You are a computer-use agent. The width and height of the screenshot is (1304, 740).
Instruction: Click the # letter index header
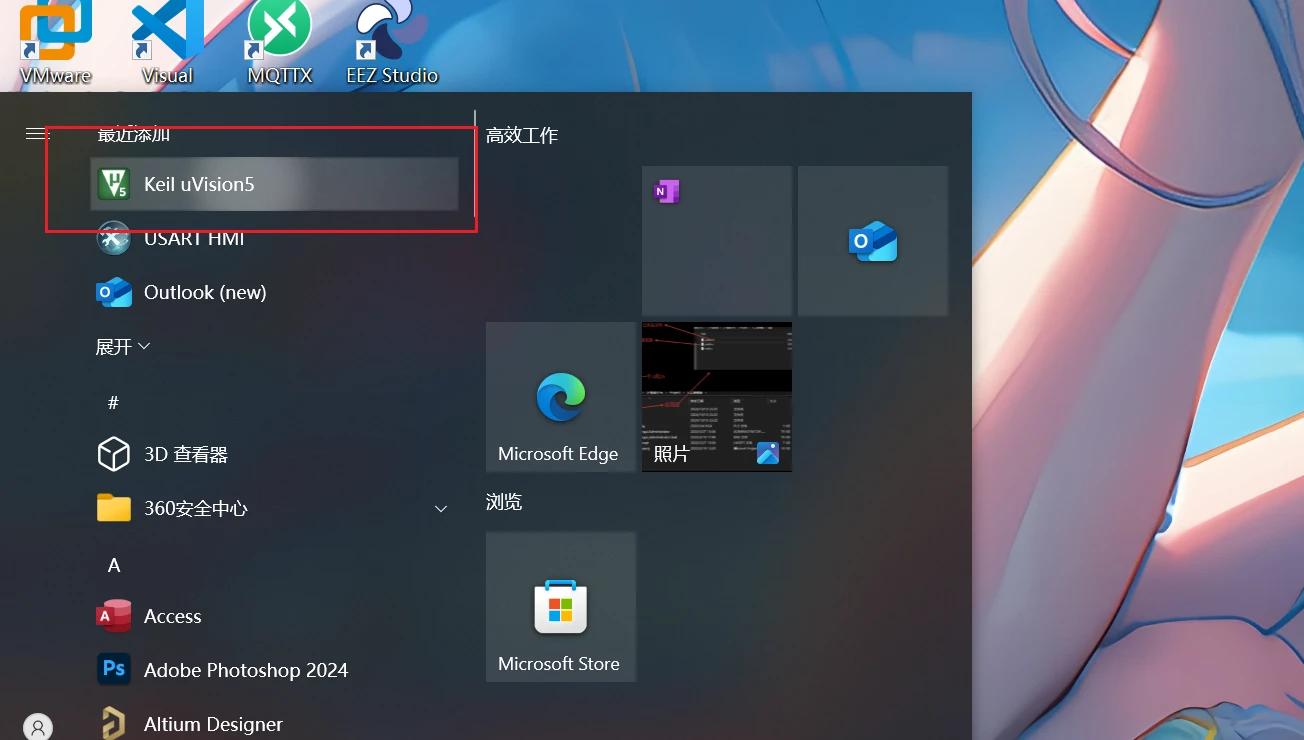point(113,402)
